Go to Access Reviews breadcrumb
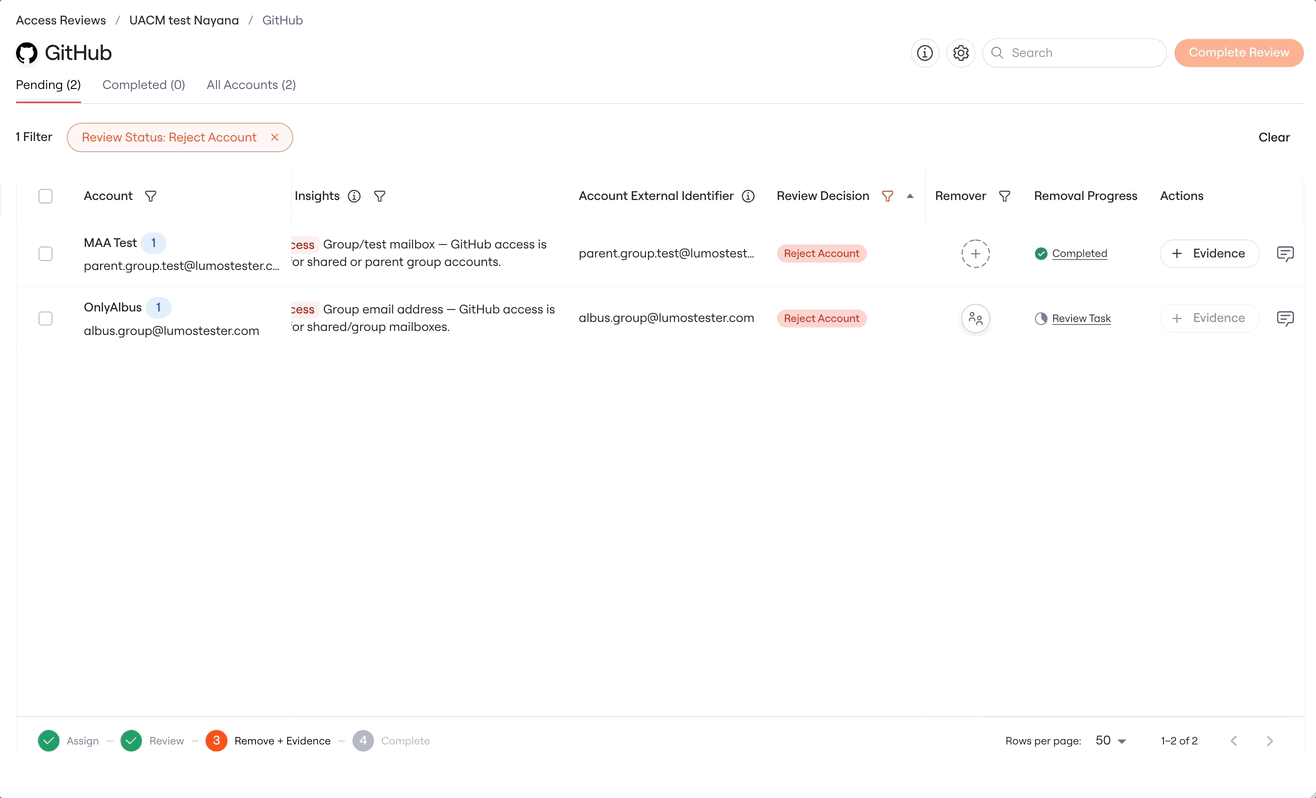Screen dimensions: 1316x798 coord(61,20)
